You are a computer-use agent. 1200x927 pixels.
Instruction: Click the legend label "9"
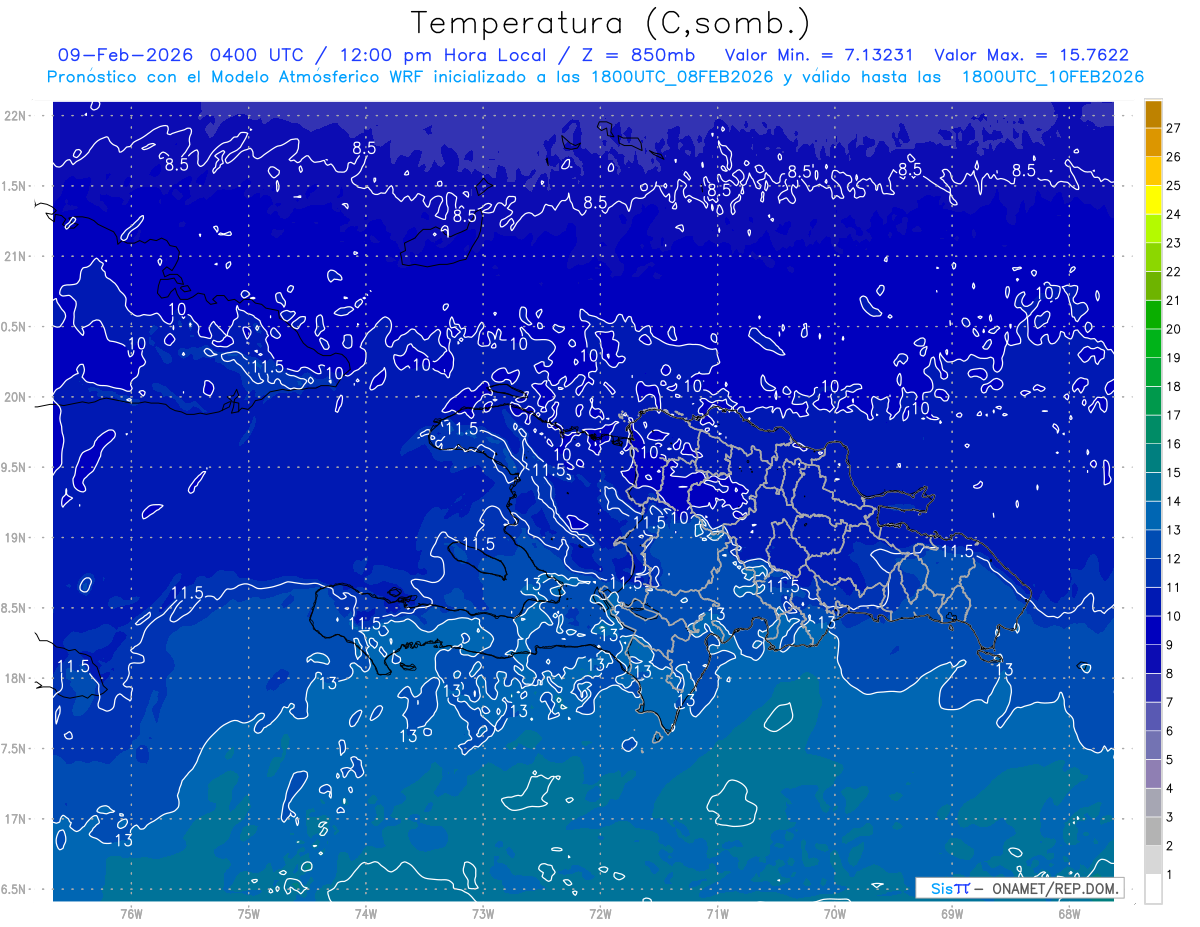1169,645
